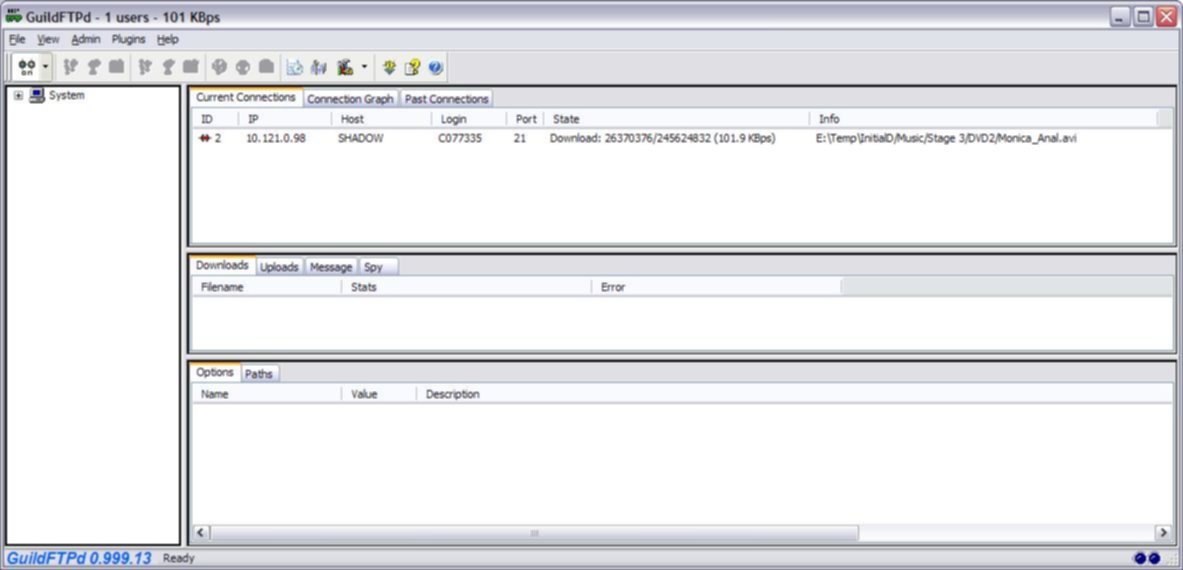Show the Paths tab
The height and width of the screenshot is (570, 1183).
[x=259, y=374]
